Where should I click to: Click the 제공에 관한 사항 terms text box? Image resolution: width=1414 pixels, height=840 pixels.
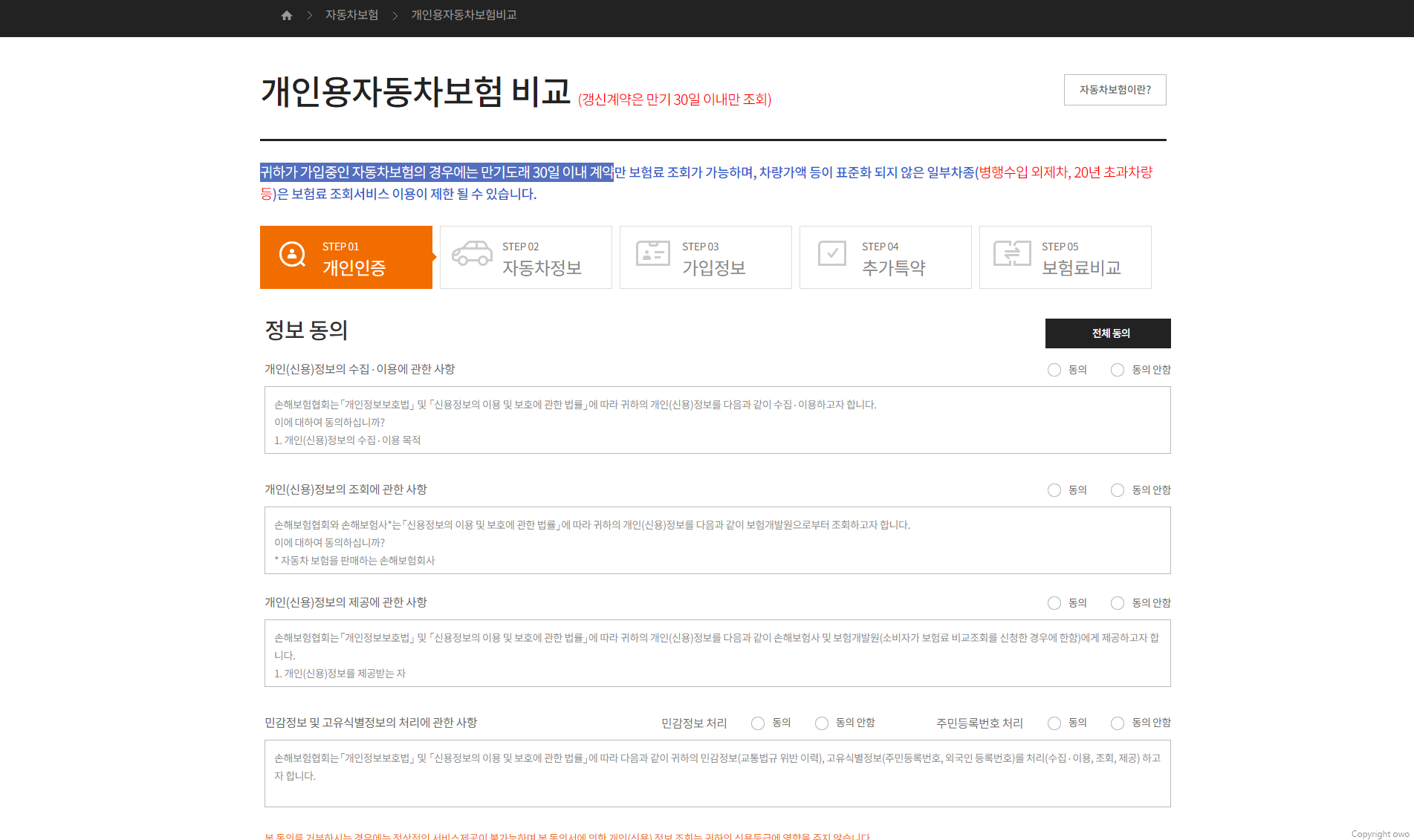pos(718,653)
